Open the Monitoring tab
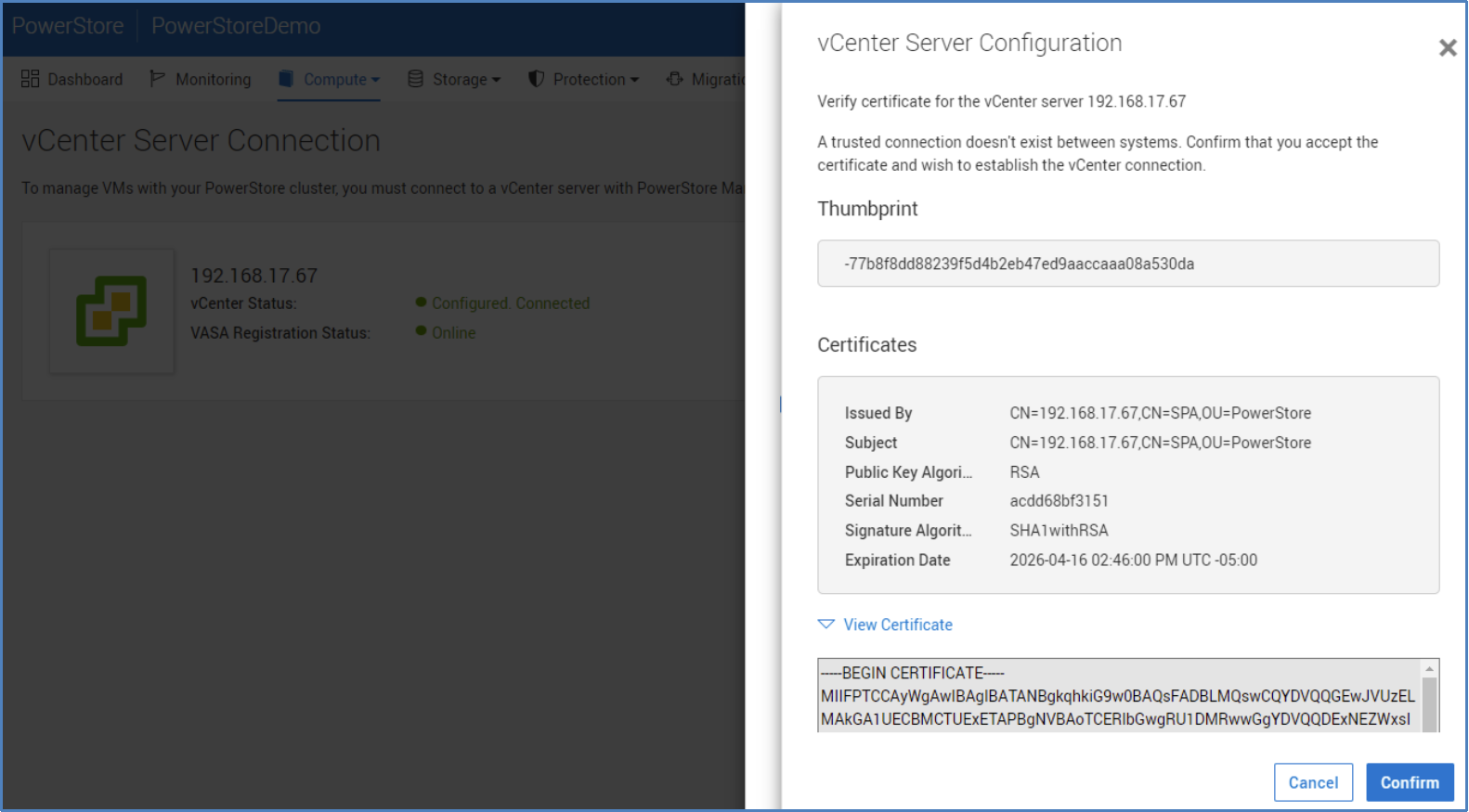This screenshot has width=1469, height=812. [201, 79]
